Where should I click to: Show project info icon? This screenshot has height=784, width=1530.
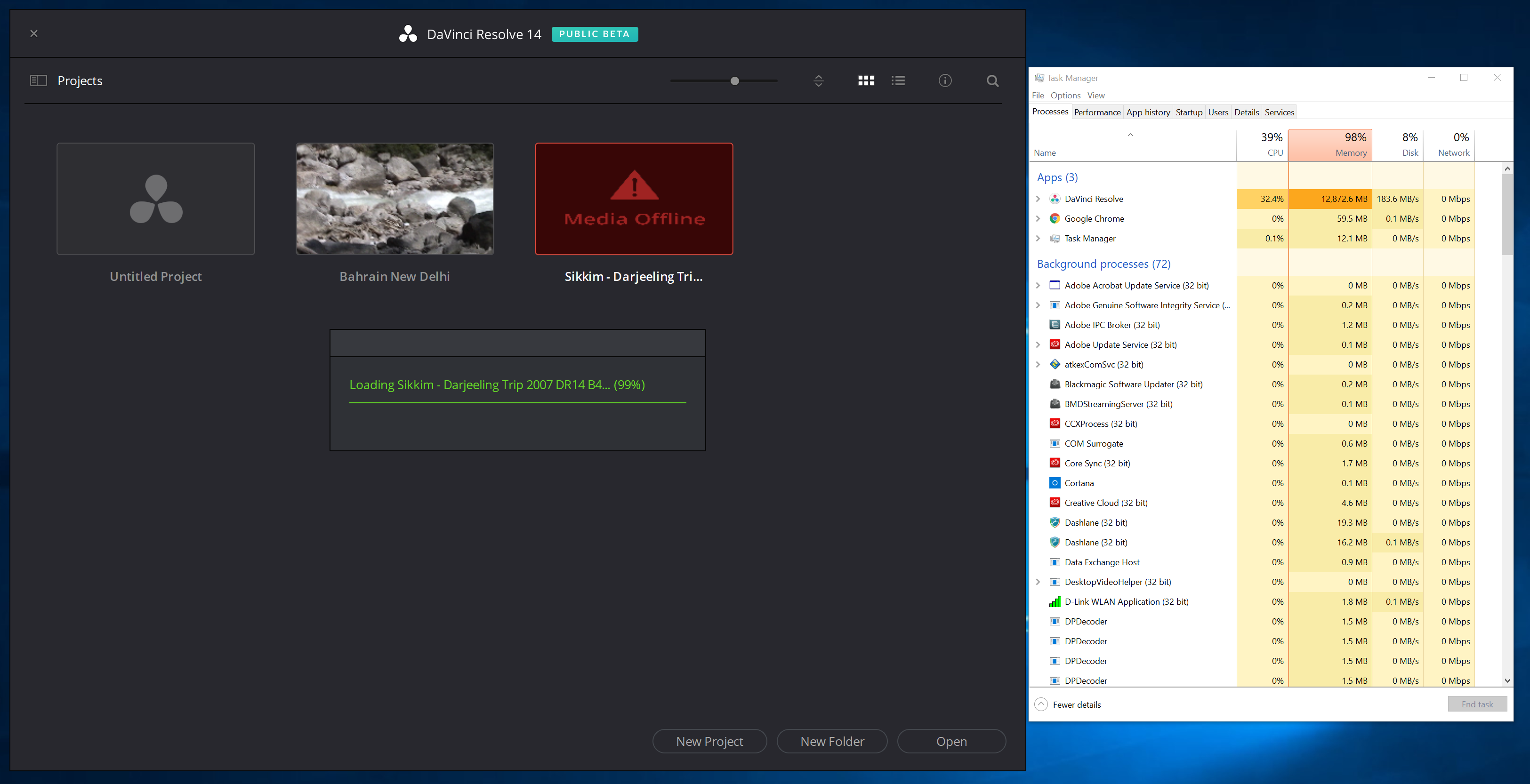point(944,80)
